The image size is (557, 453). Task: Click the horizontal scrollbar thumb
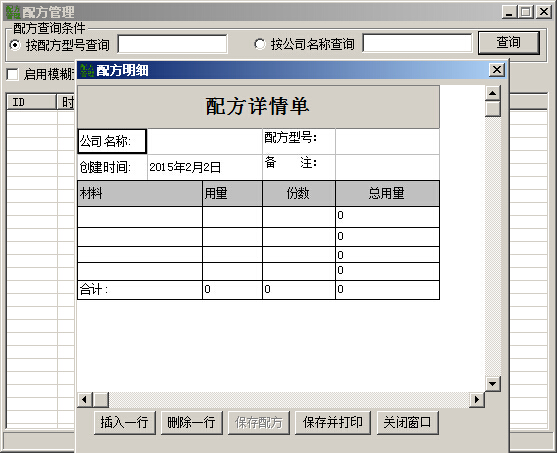coord(101,400)
